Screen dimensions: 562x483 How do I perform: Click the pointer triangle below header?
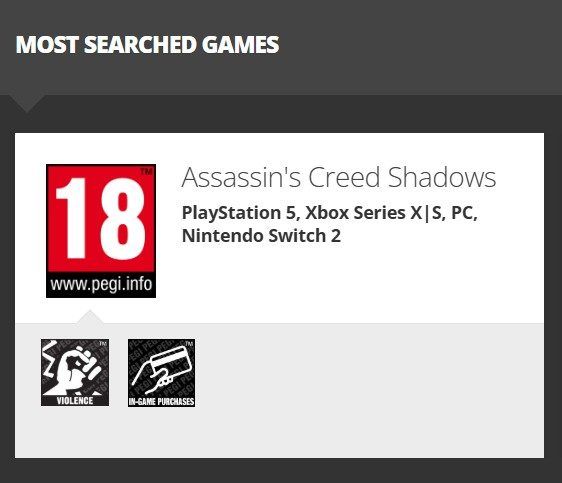click(x=27, y=104)
